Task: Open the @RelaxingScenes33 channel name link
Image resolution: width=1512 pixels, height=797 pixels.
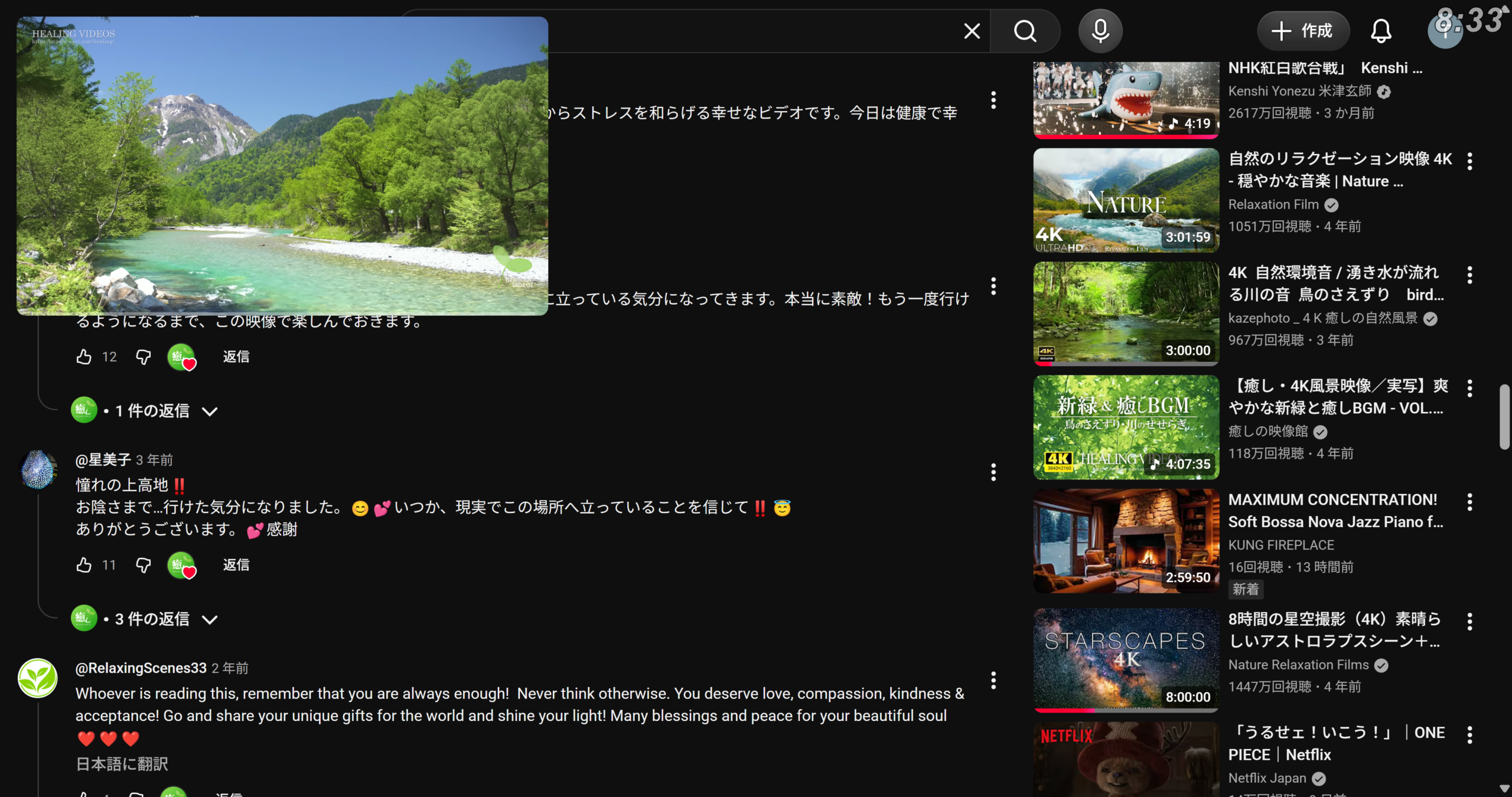Action: coord(141,668)
